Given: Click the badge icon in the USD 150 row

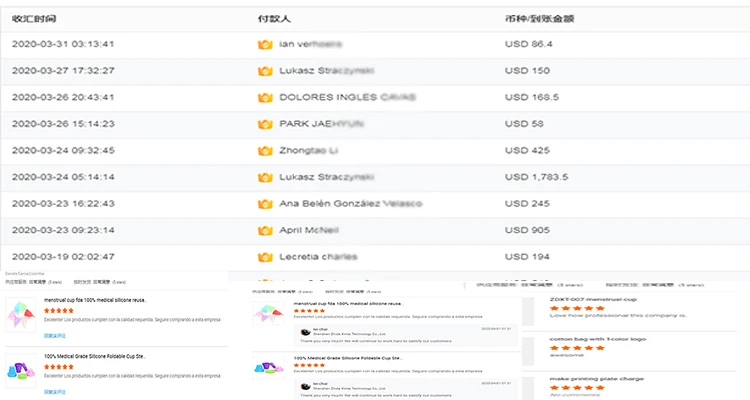Looking at the screenshot, I should click(x=265, y=71).
